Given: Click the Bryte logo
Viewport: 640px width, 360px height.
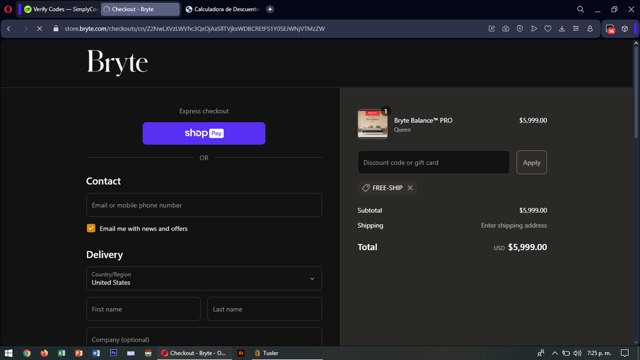Looking at the screenshot, I should (x=117, y=62).
